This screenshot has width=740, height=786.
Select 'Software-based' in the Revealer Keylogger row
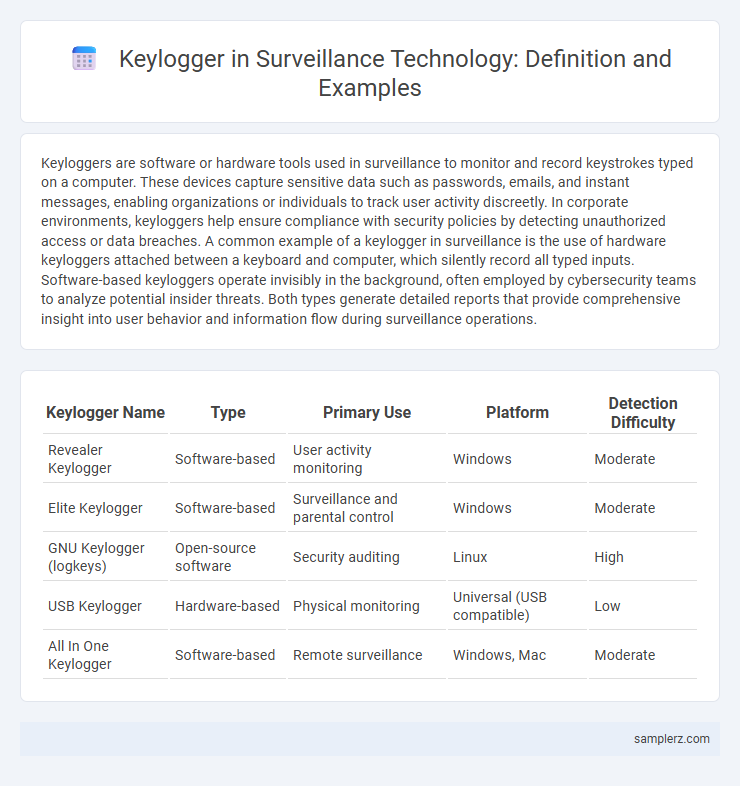pyautogui.click(x=228, y=459)
